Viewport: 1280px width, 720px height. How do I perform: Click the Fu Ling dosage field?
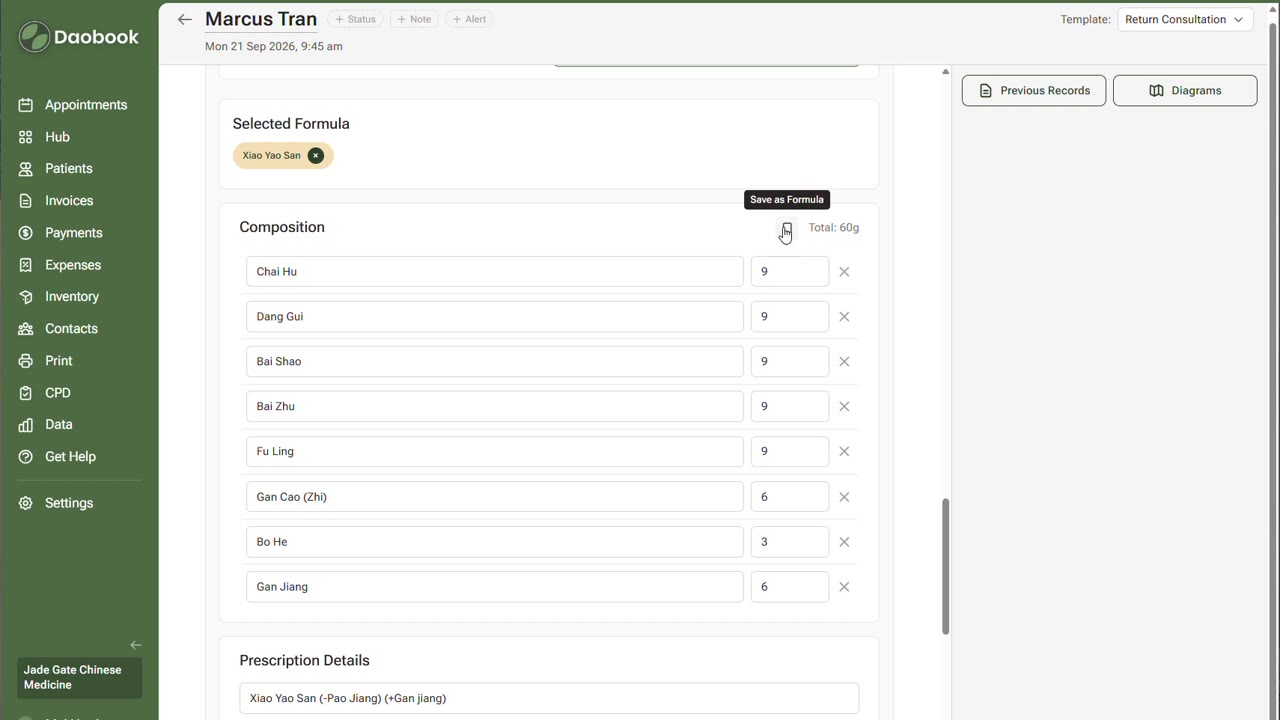coord(790,452)
